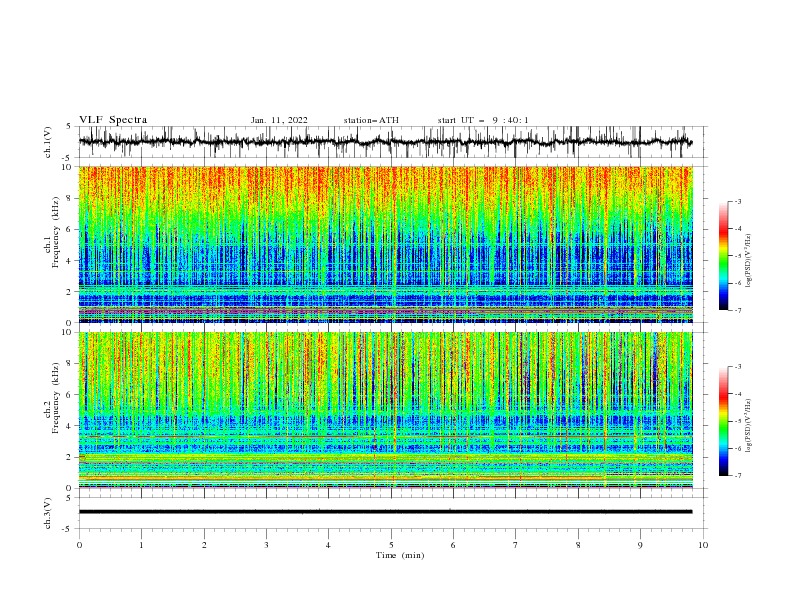
Task: Click the "ch.1(V)" axis label
Action: [x=48, y=142]
